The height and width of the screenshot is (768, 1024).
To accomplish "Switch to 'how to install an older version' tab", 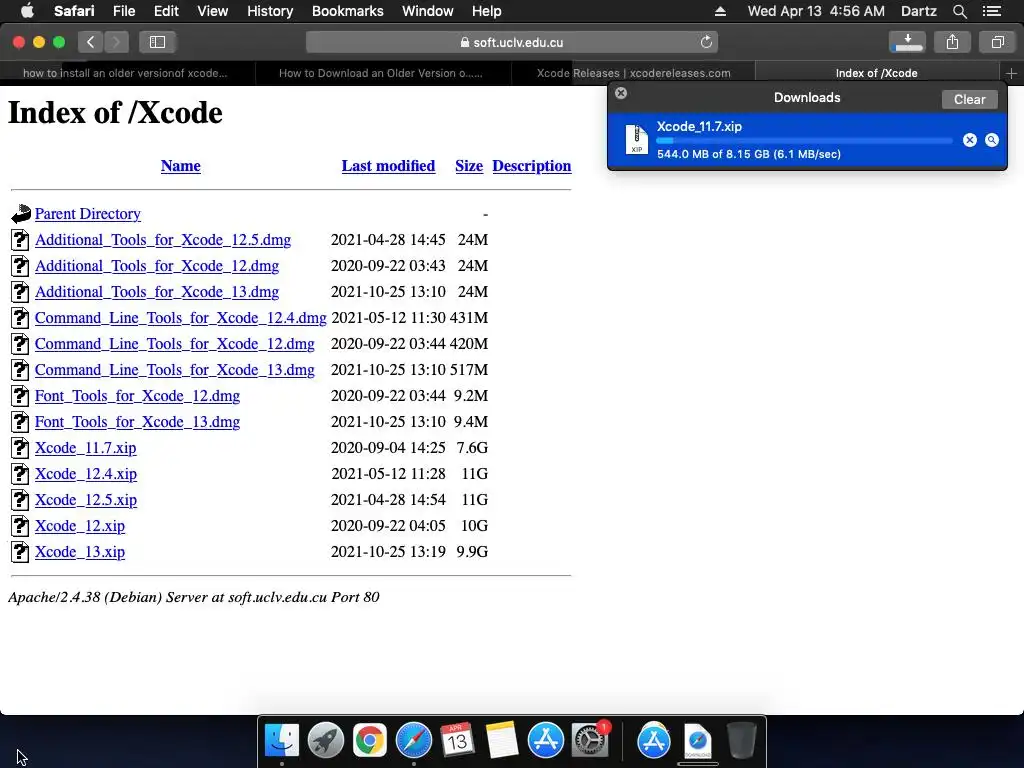I will click(x=125, y=74).
